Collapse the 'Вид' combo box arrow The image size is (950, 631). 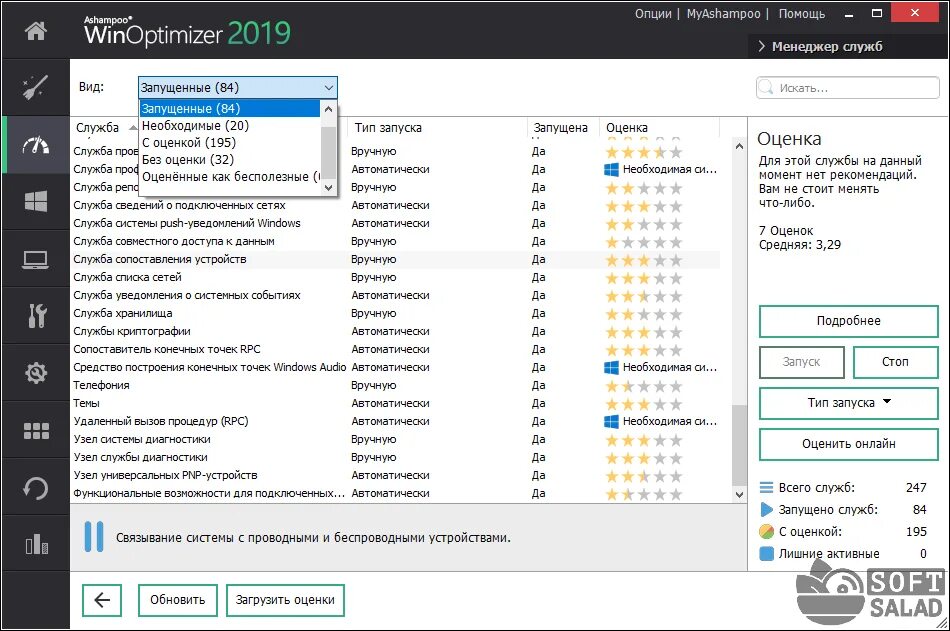pos(328,87)
